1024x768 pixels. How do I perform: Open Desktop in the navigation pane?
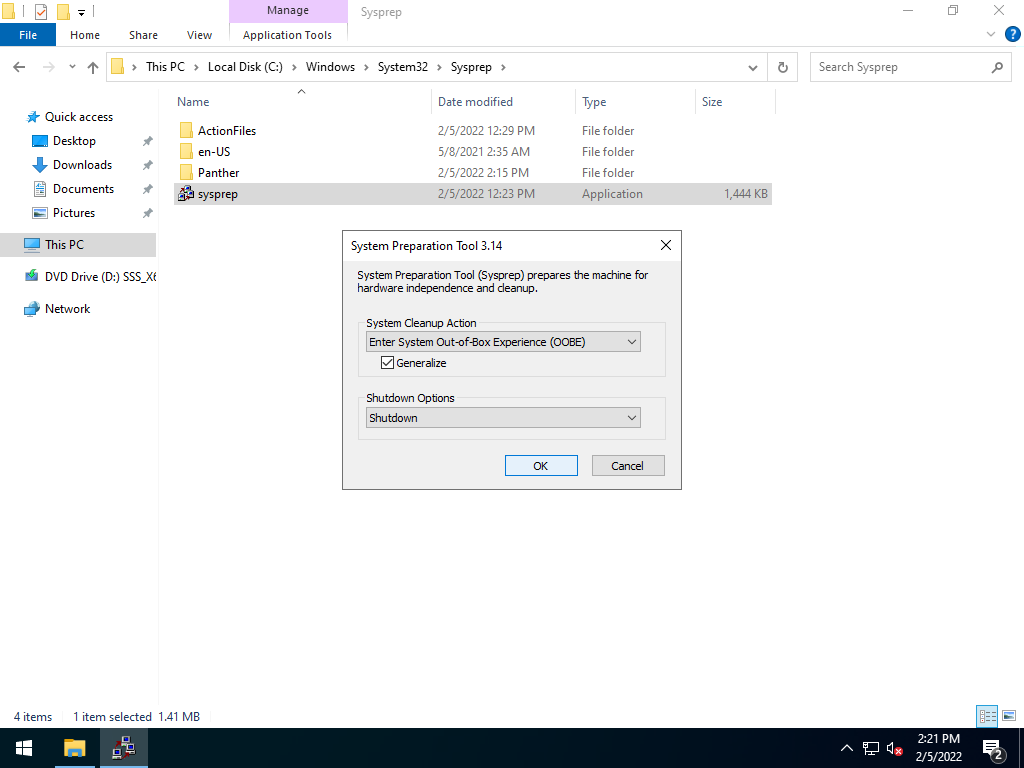74,140
